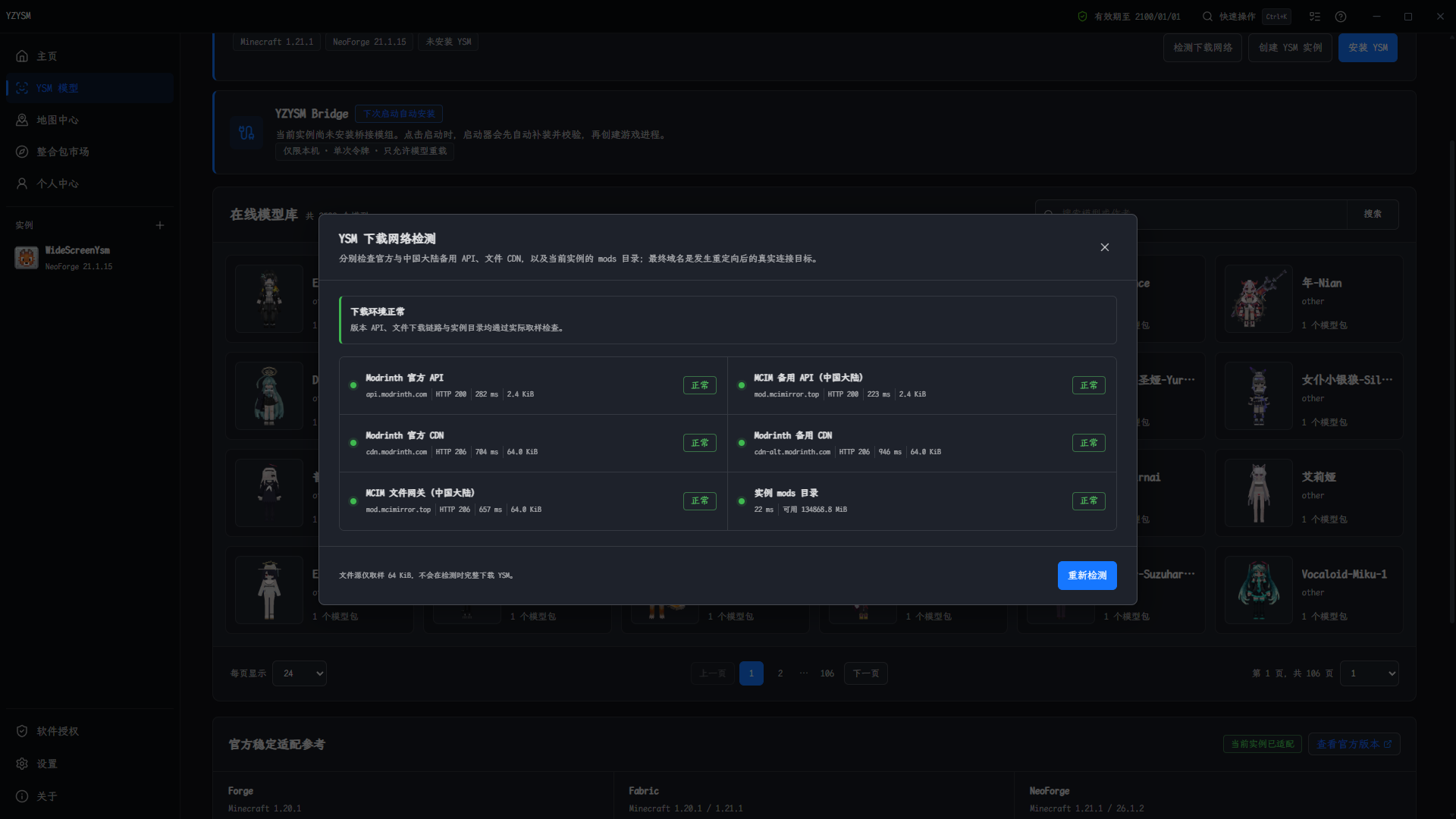Select the WideScreenYsm instance avatar

click(27, 258)
